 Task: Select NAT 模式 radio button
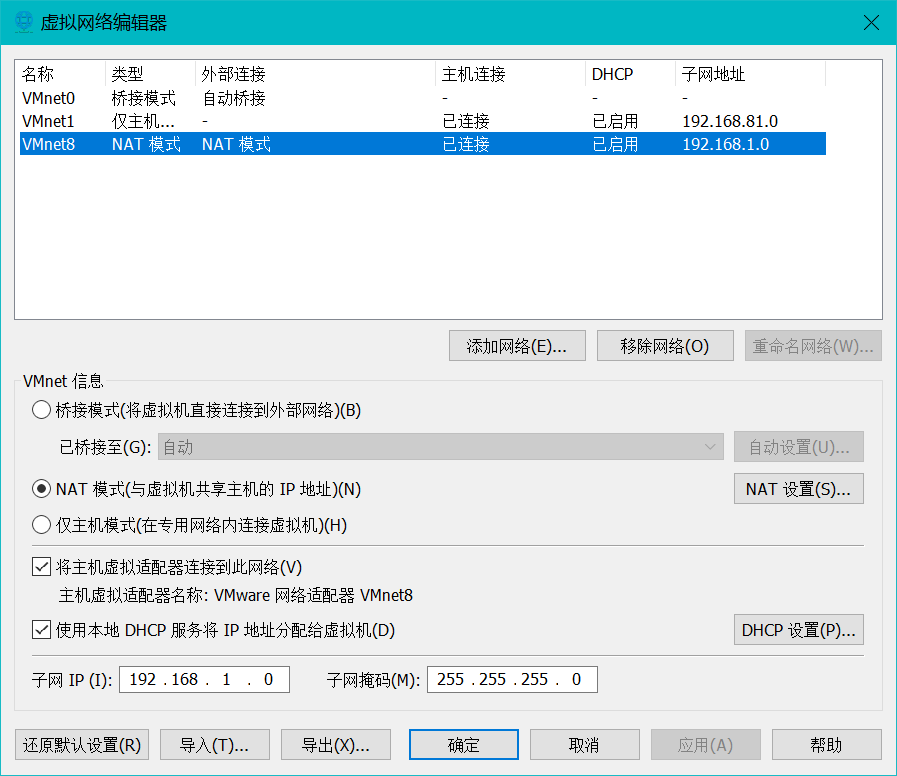(41, 489)
